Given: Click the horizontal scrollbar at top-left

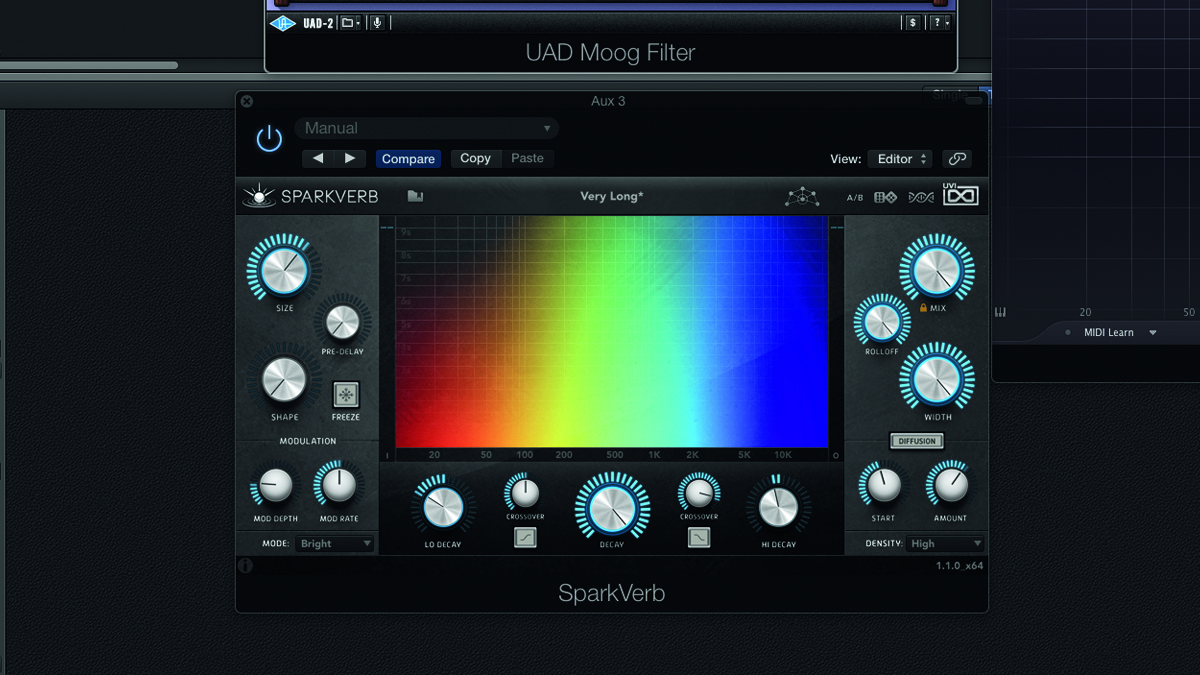Looking at the screenshot, I should pos(88,66).
